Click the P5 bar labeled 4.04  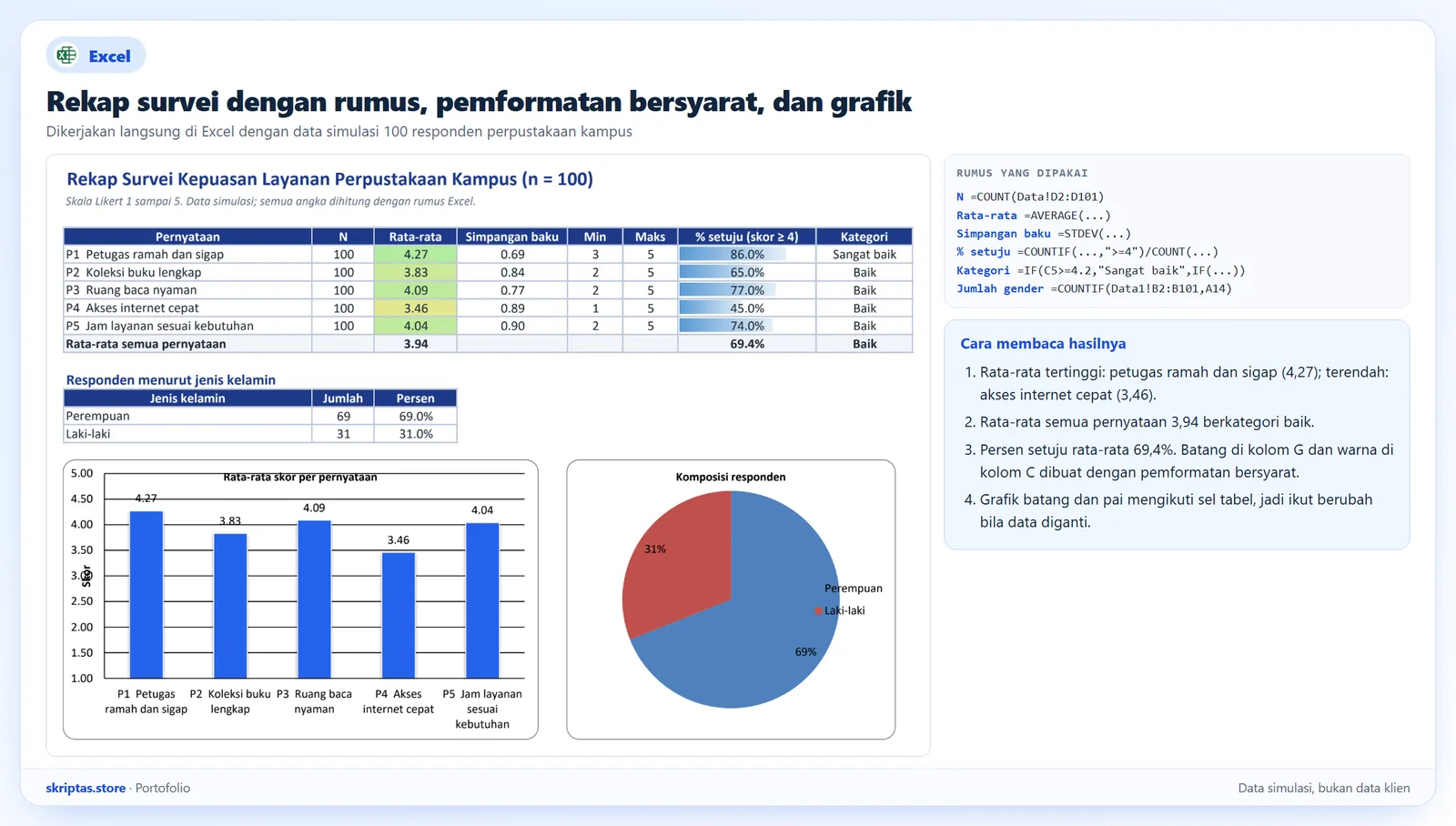(x=482, y=600)
